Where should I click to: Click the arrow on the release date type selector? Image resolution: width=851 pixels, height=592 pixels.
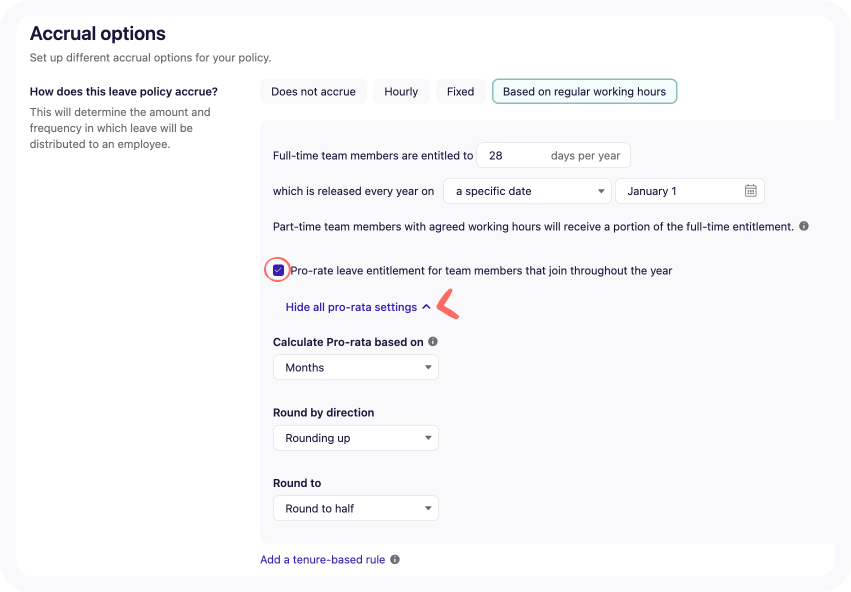601,191
